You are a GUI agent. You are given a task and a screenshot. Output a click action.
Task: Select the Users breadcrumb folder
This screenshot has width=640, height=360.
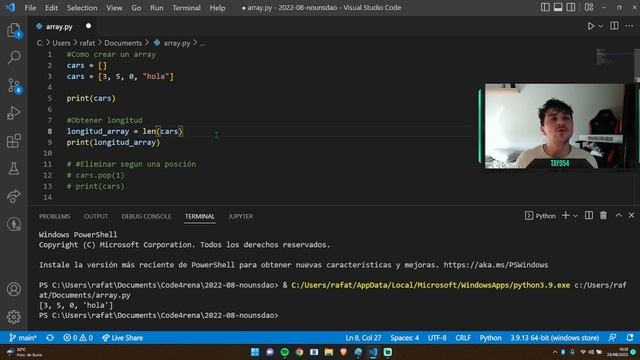coord(61,43)
